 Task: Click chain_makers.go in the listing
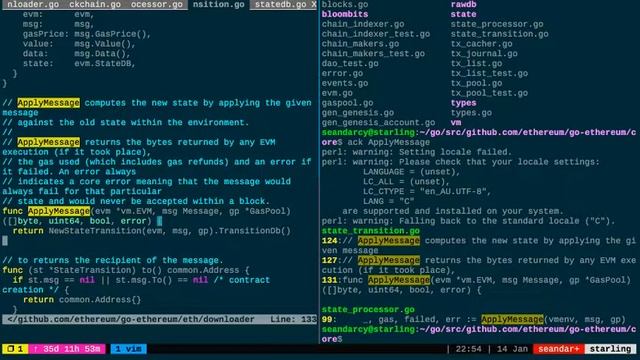click(360, 44)
